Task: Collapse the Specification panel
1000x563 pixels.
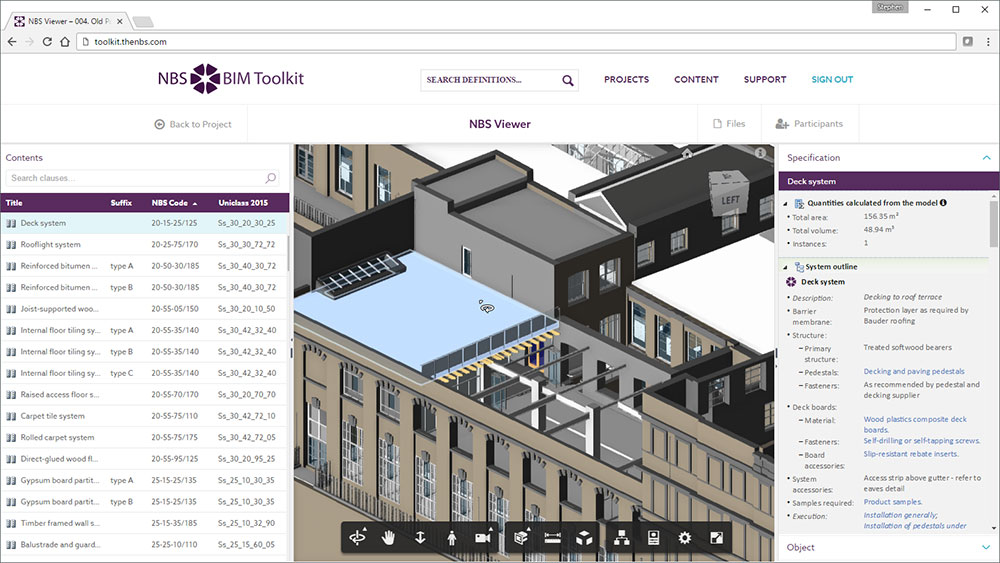Action: click(x=986, y=157)
